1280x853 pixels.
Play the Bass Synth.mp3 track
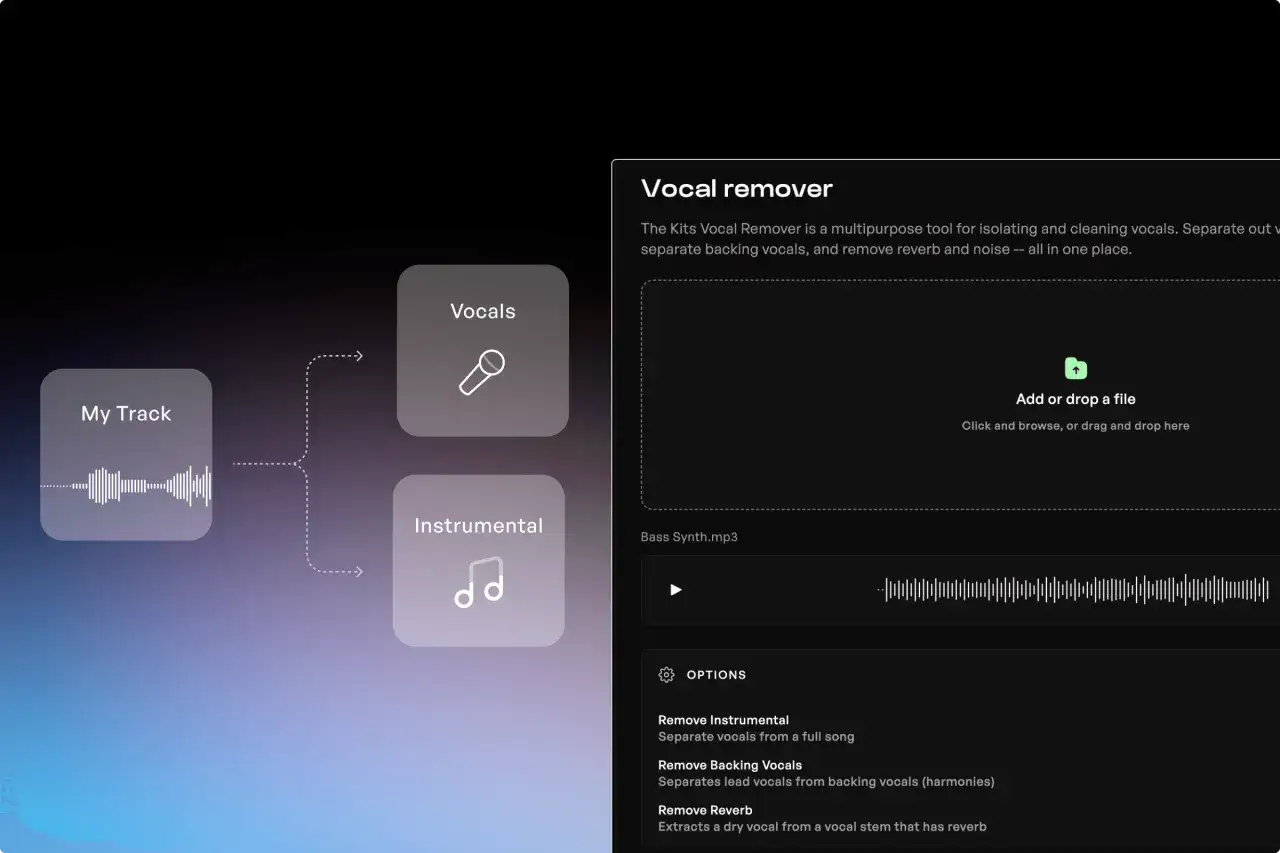point(676,590)
